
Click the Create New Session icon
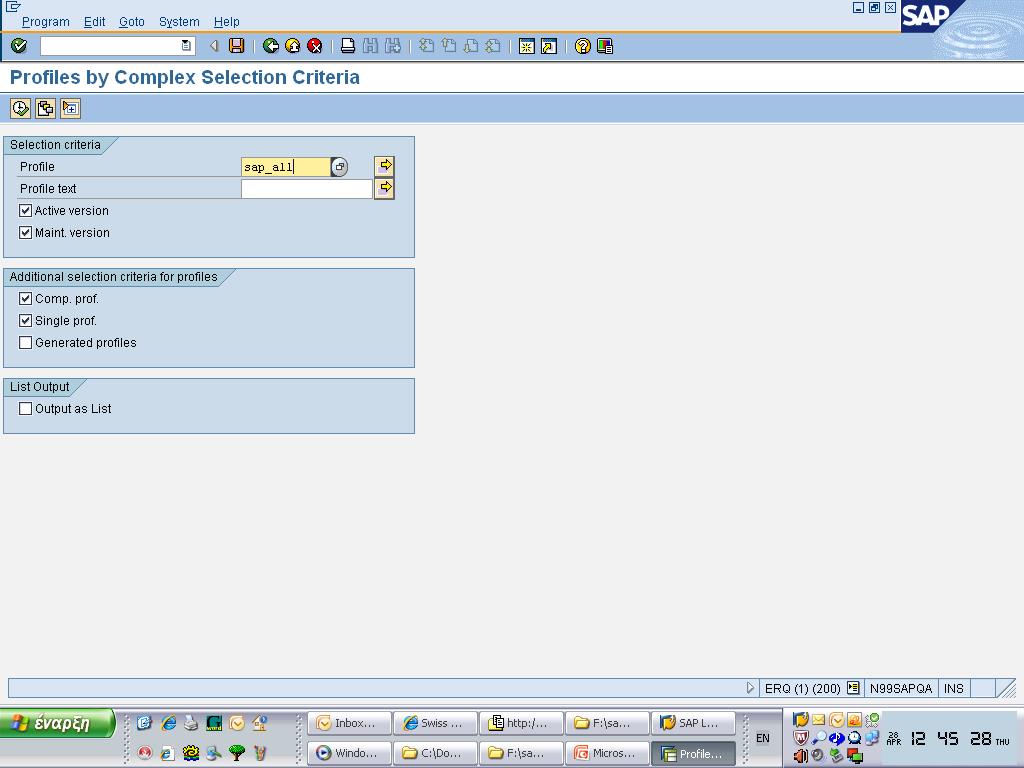click(x=526, y=46)
